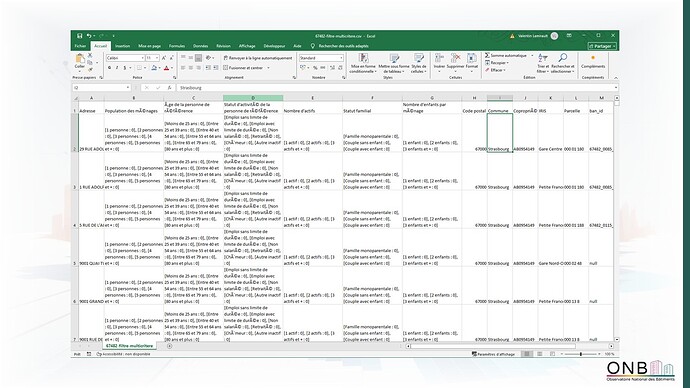Center text horizontally
690x388 pixels.
click(x=191, y=68)
